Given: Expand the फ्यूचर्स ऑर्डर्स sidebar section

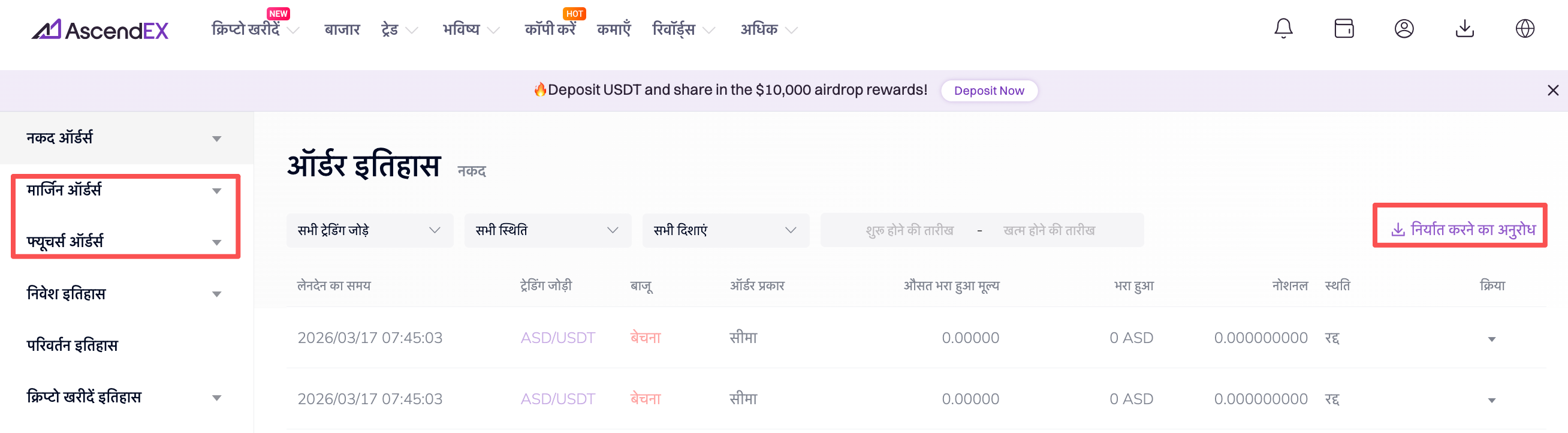Looking at the screenshot, I should [124, 242].
